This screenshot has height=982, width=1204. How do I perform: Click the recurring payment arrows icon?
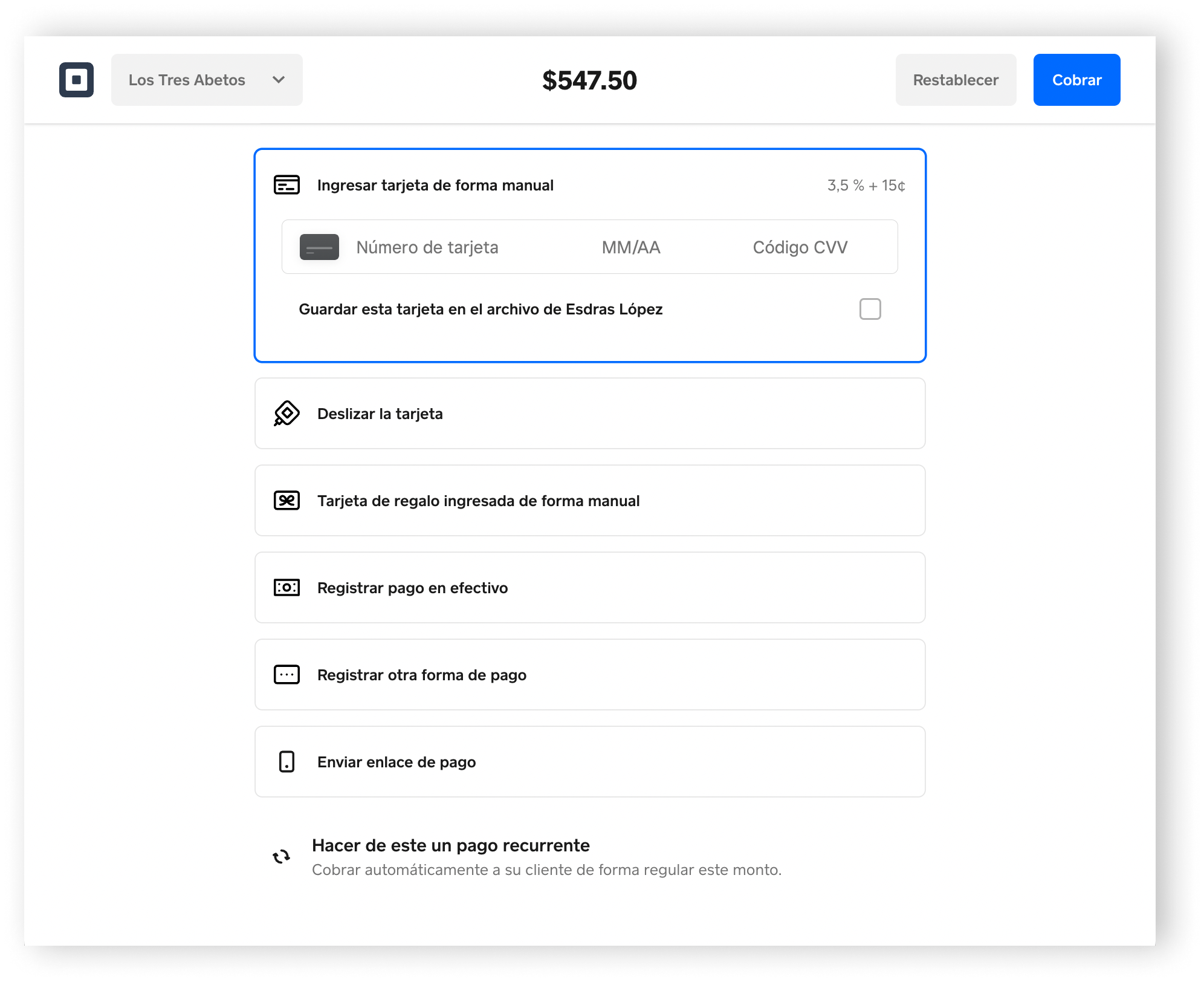282,857
